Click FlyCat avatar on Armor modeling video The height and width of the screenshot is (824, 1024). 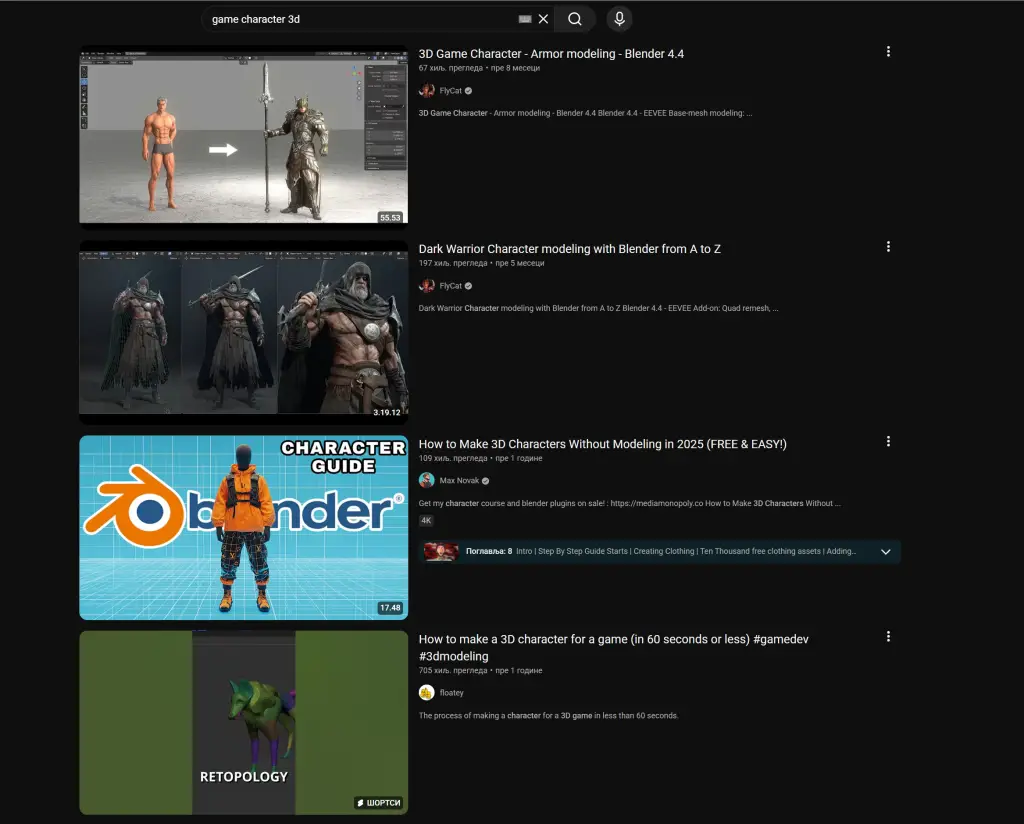coord(427,90)
